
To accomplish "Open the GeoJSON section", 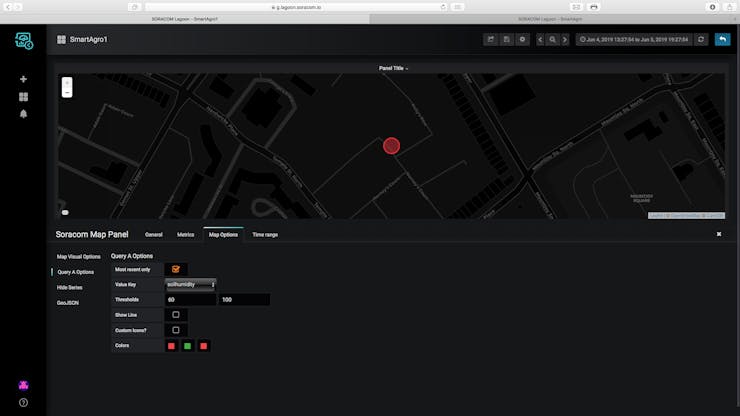I will (68, 303).
